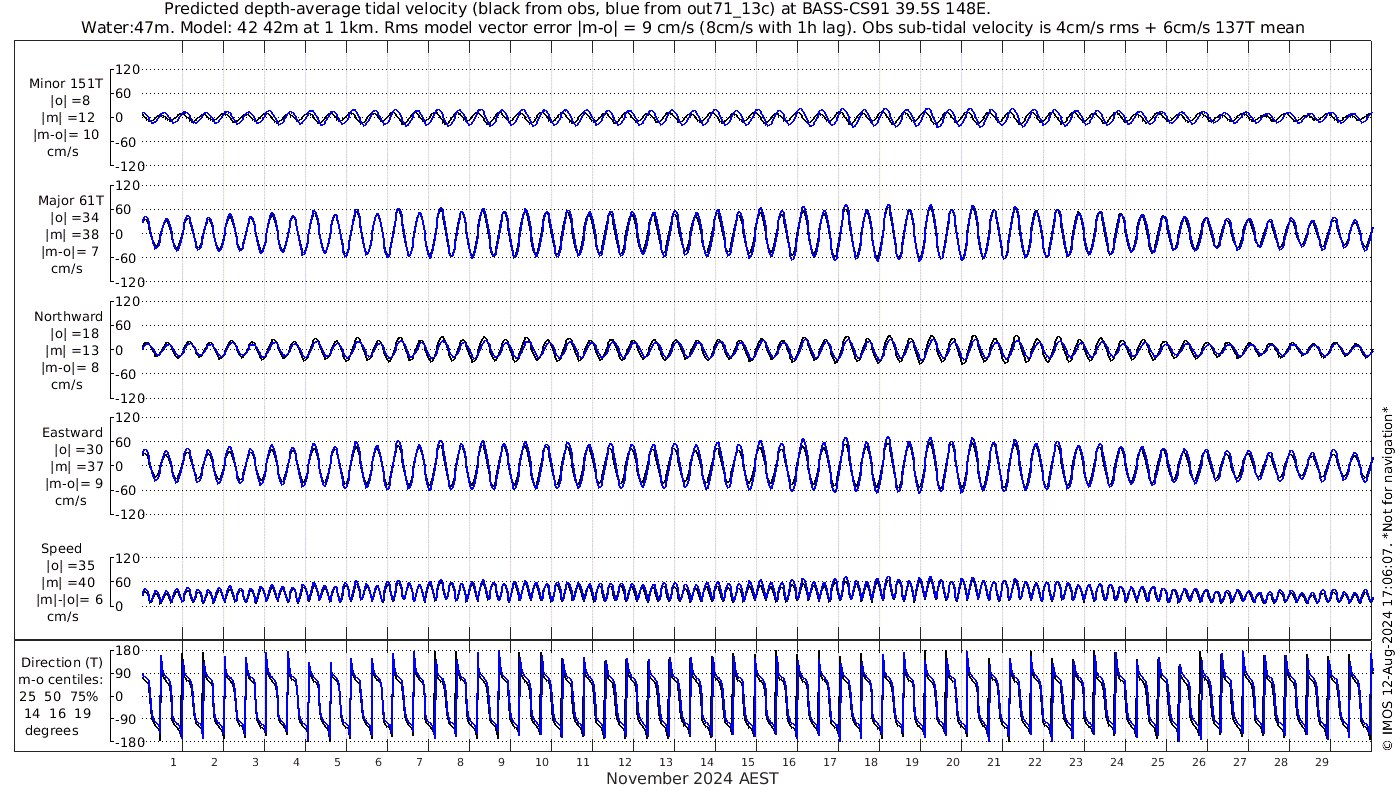Click the 'Speed' panel label
This screenshot has height=800, width=1400.
click(x=62, y=549)
